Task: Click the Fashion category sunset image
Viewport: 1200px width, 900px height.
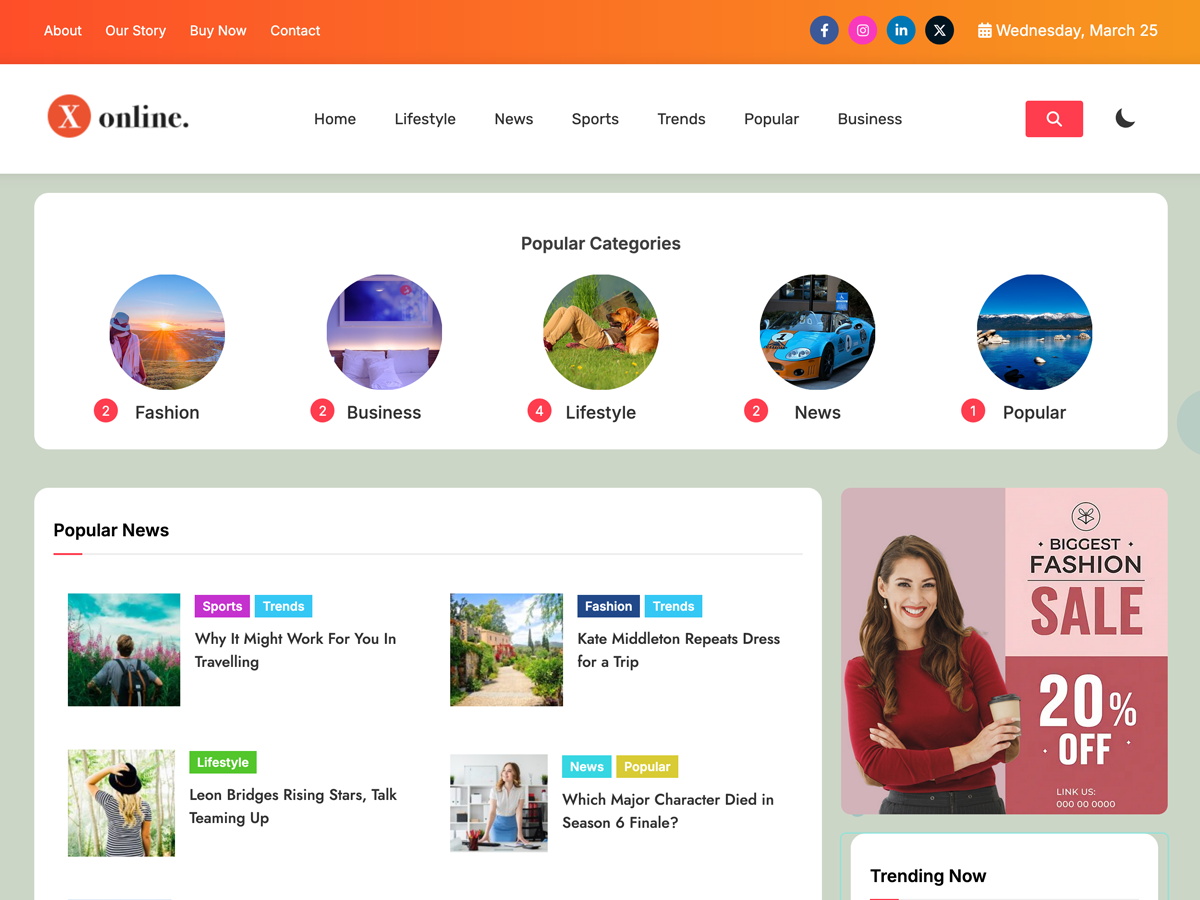Action: pyautogui.click(x=167, y=332)
